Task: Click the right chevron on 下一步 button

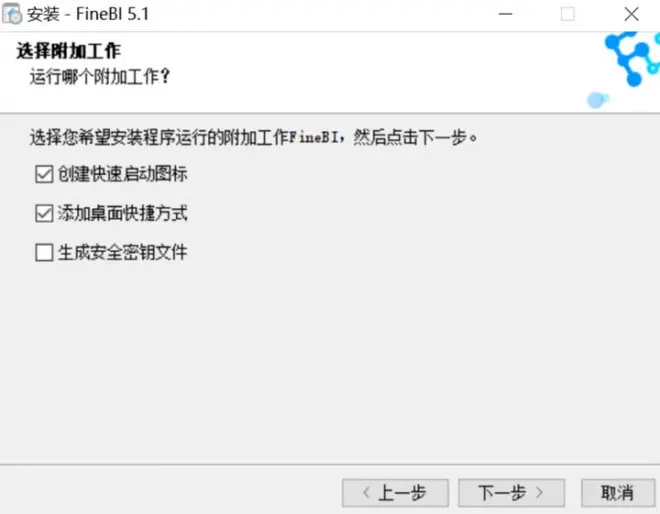Action: tap(540, 492)
